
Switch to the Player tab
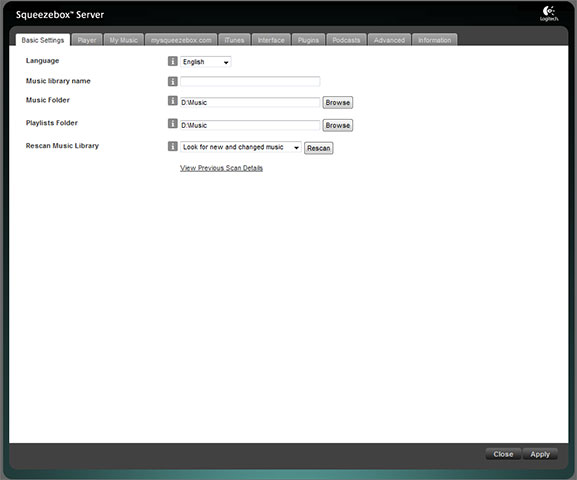(x=87, y=40)
